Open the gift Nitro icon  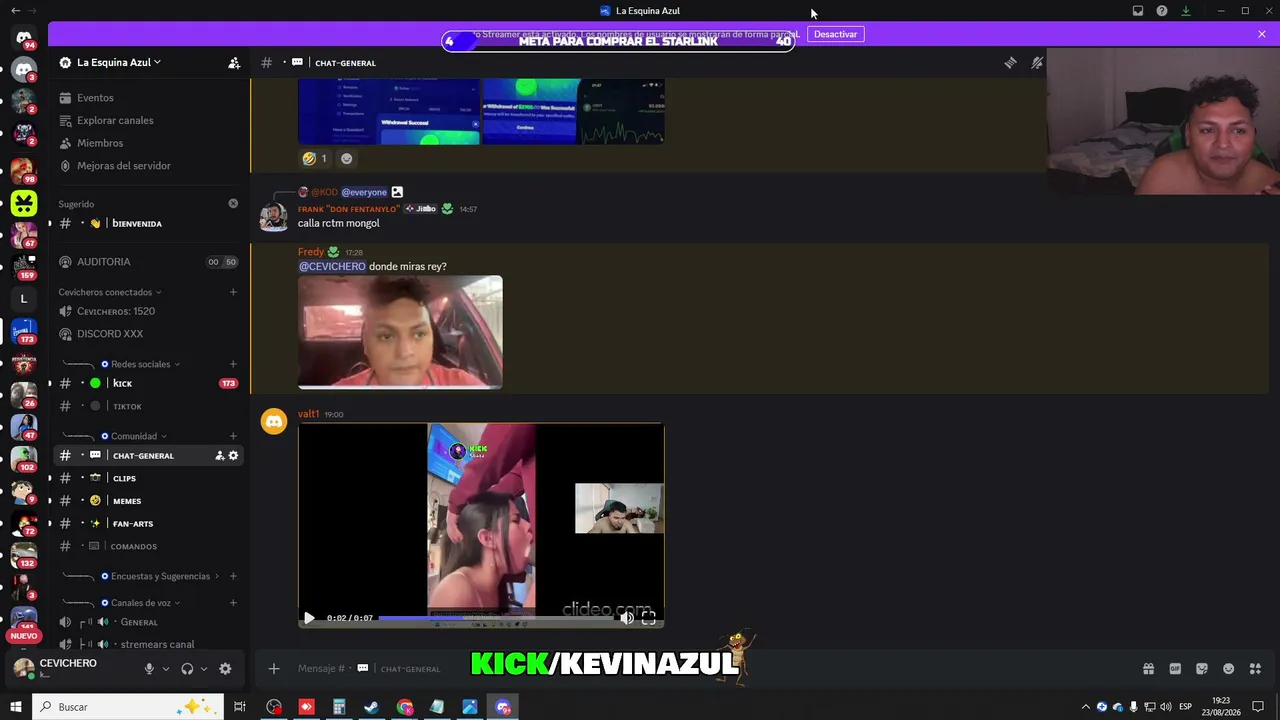(1148, 669)
